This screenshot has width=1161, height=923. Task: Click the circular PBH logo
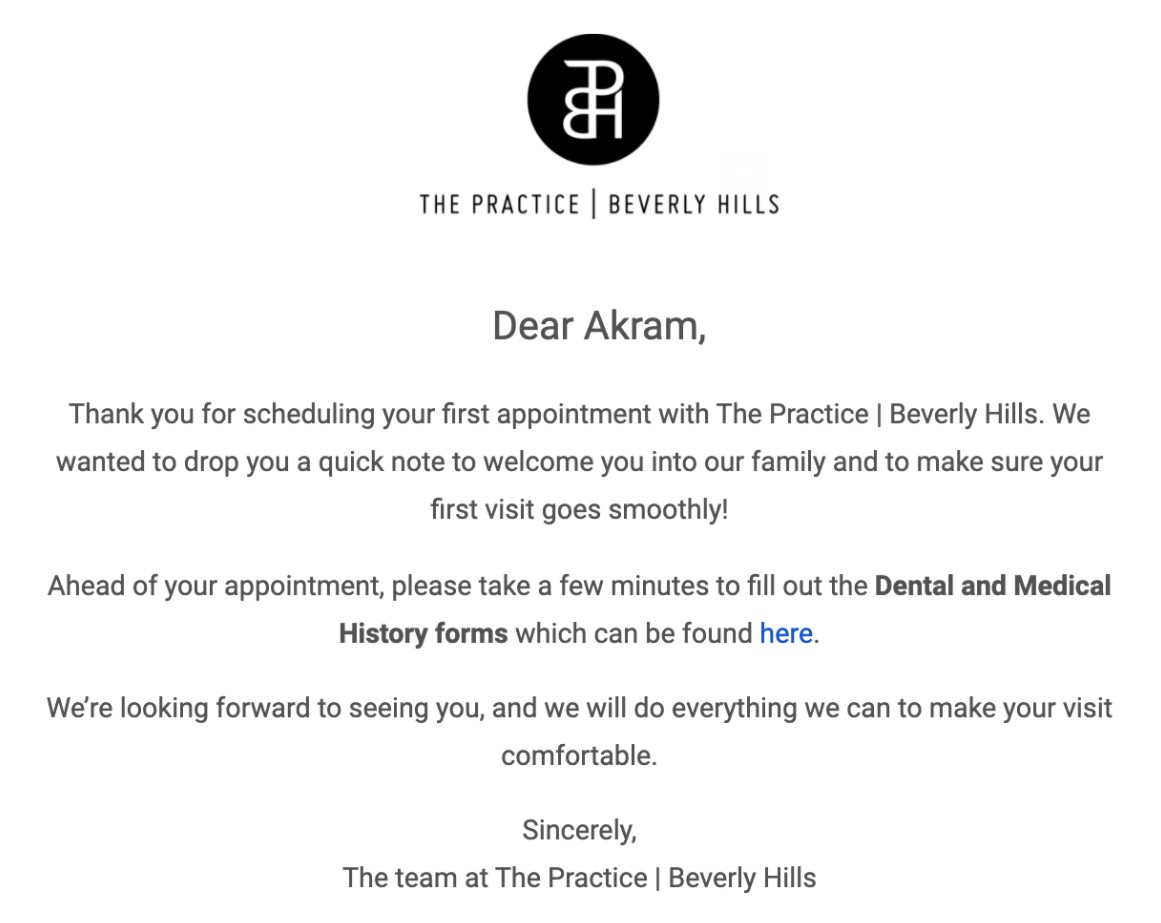(x=593, y=99)
